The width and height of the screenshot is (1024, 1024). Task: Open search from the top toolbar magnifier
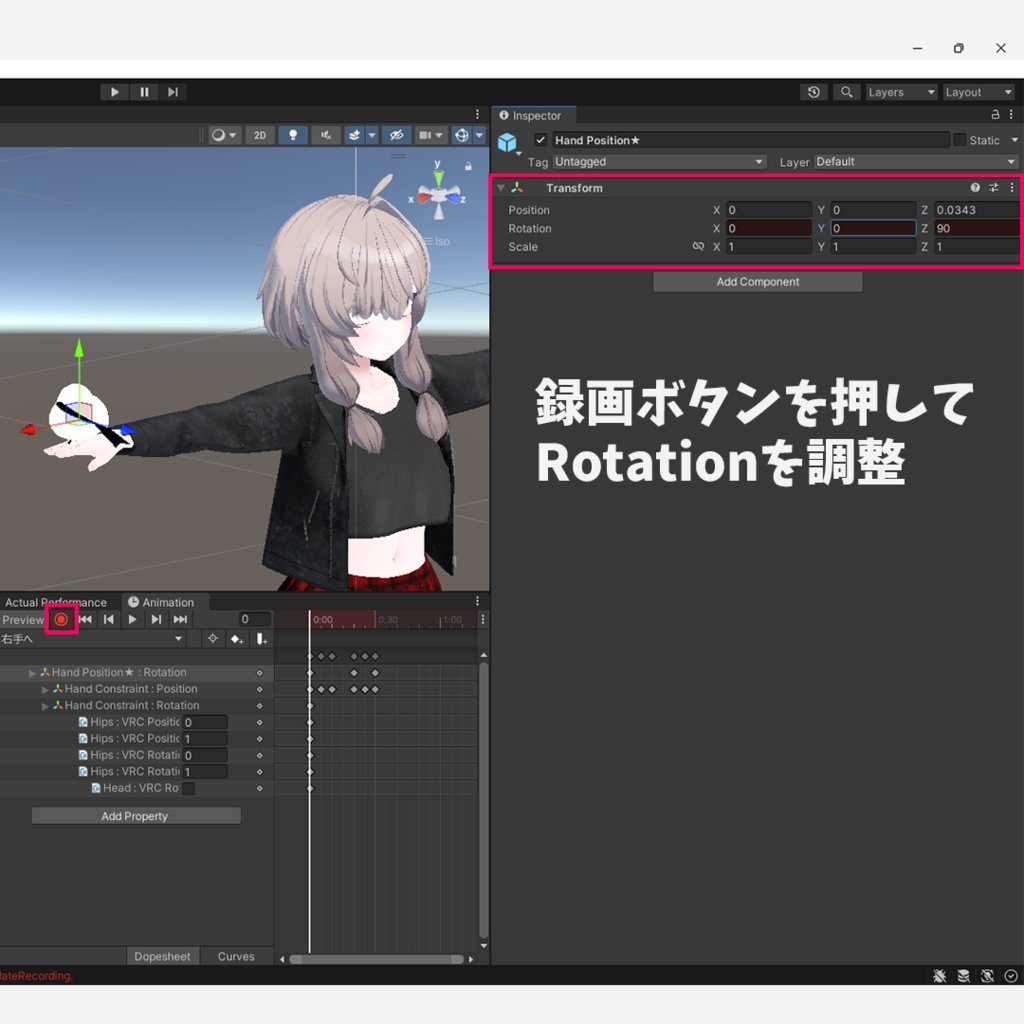(846, 91)
